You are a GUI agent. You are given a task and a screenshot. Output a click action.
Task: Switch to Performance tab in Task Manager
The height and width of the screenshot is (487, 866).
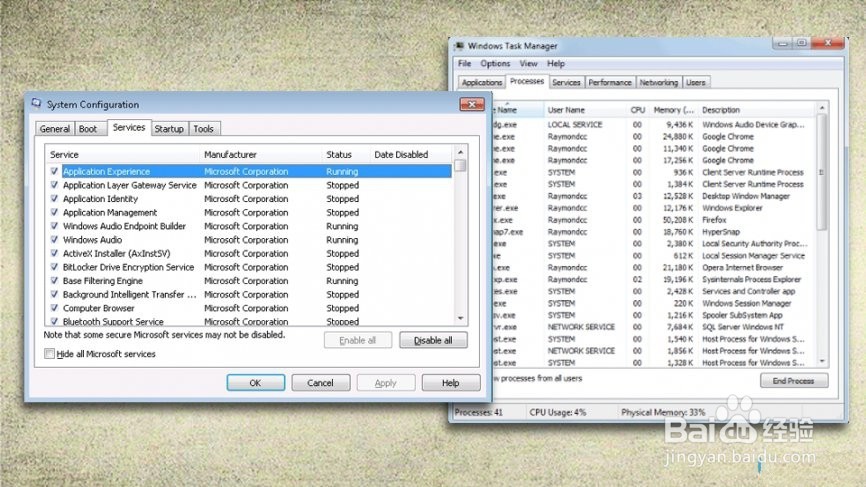click(x=610, y=82)
